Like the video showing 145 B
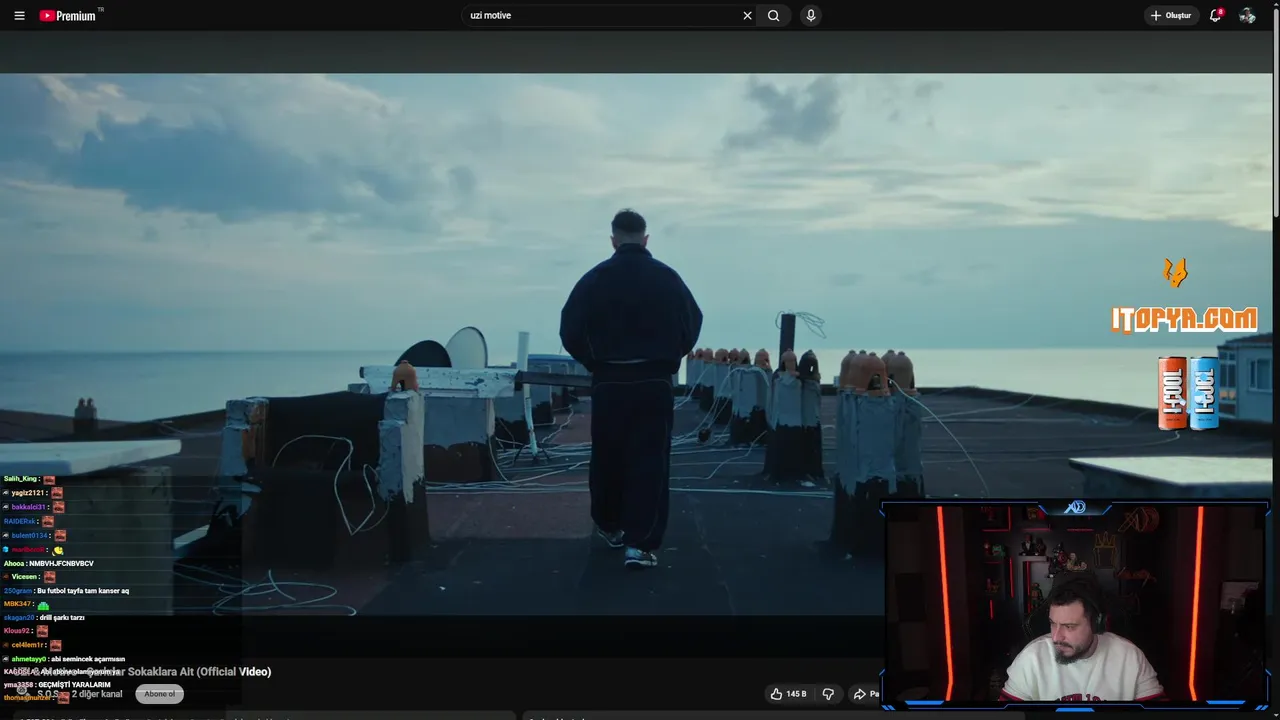1280x720 pixels. [788, 694]
